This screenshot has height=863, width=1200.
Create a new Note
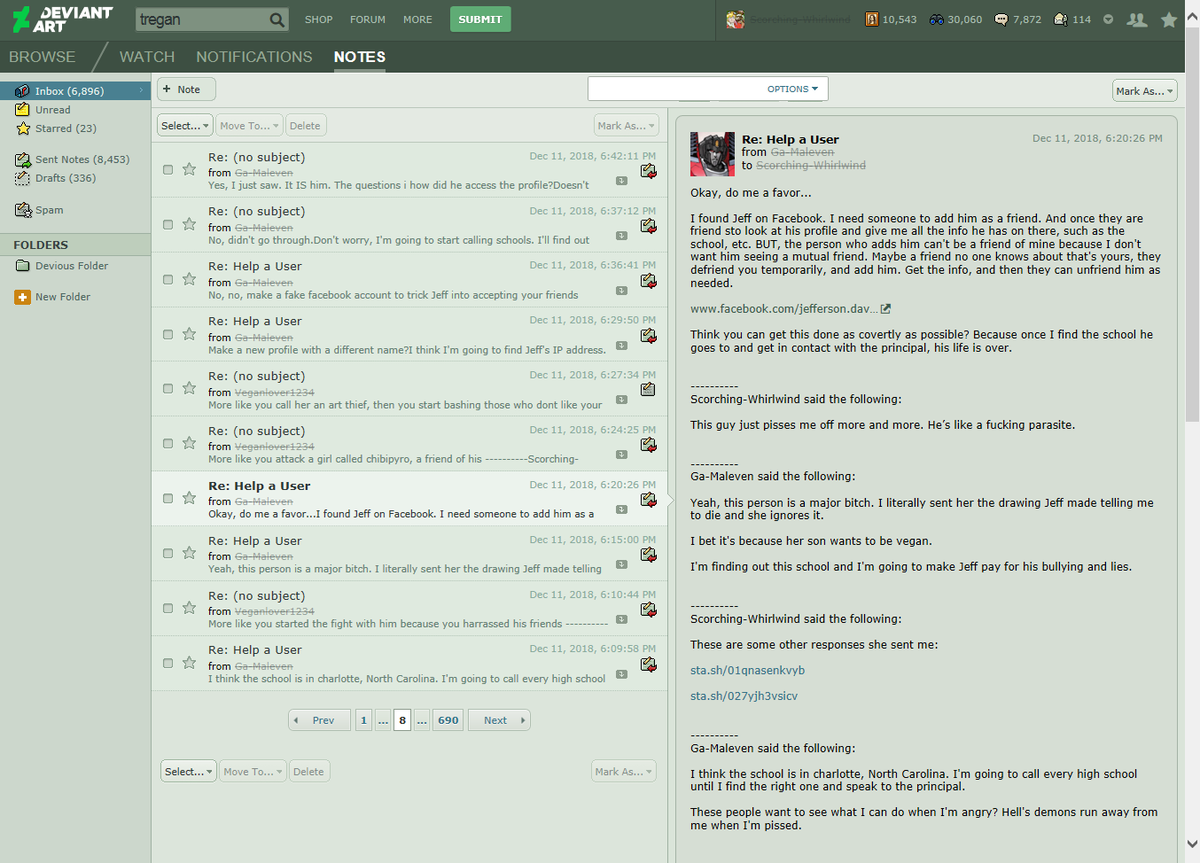186,89
